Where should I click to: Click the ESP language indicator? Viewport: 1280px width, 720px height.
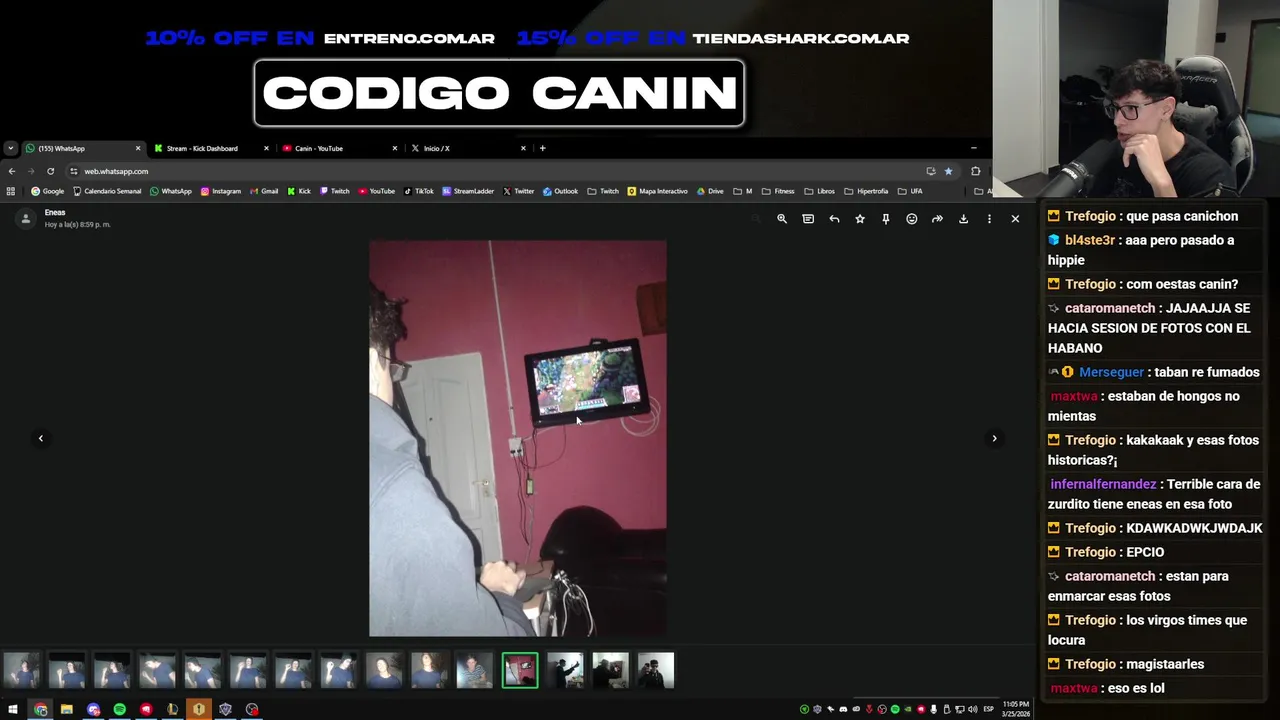pyautogui.click(x=988, y=709)
